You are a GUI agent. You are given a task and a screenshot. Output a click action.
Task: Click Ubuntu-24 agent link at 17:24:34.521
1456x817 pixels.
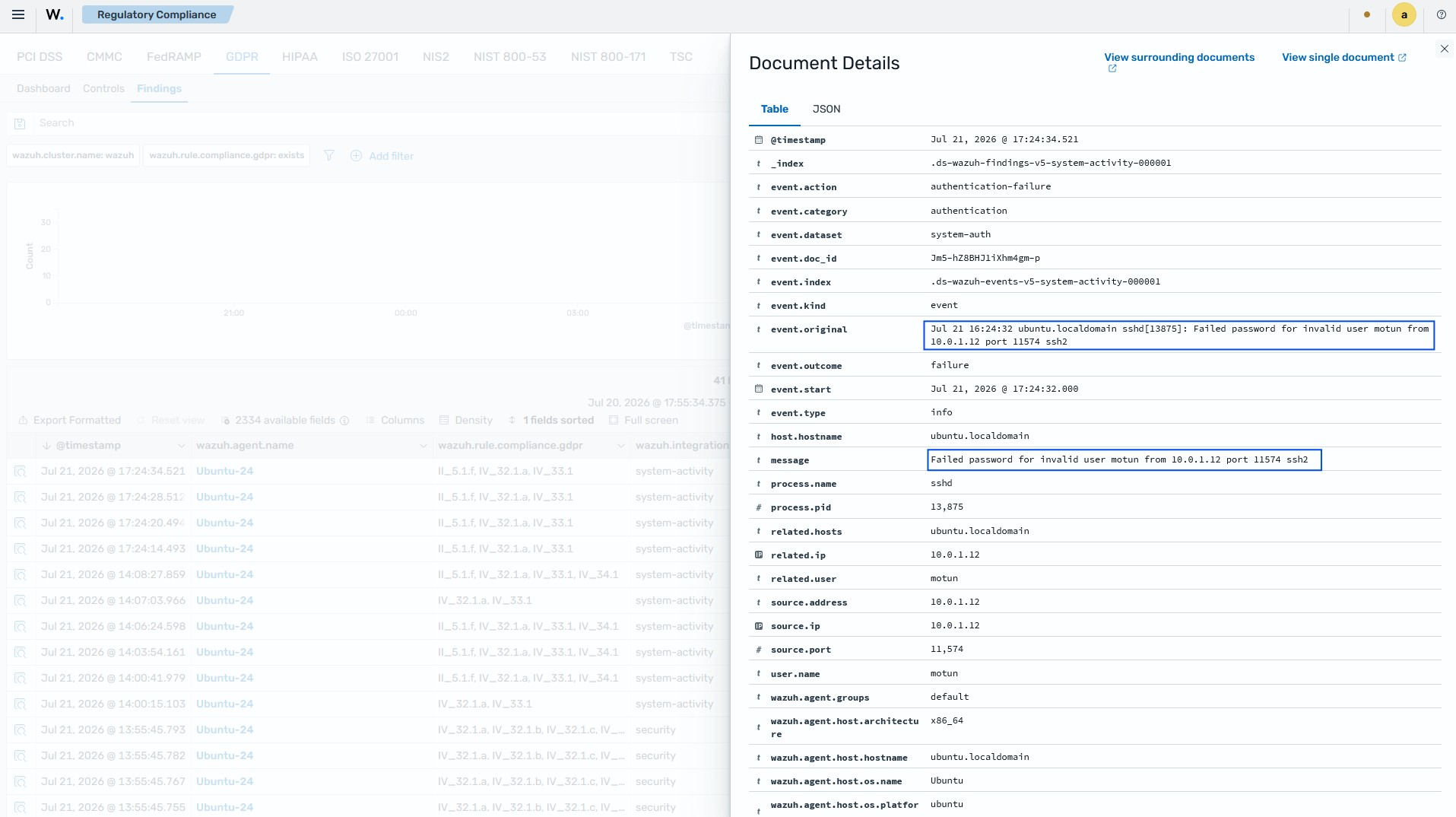click(224, 472)
